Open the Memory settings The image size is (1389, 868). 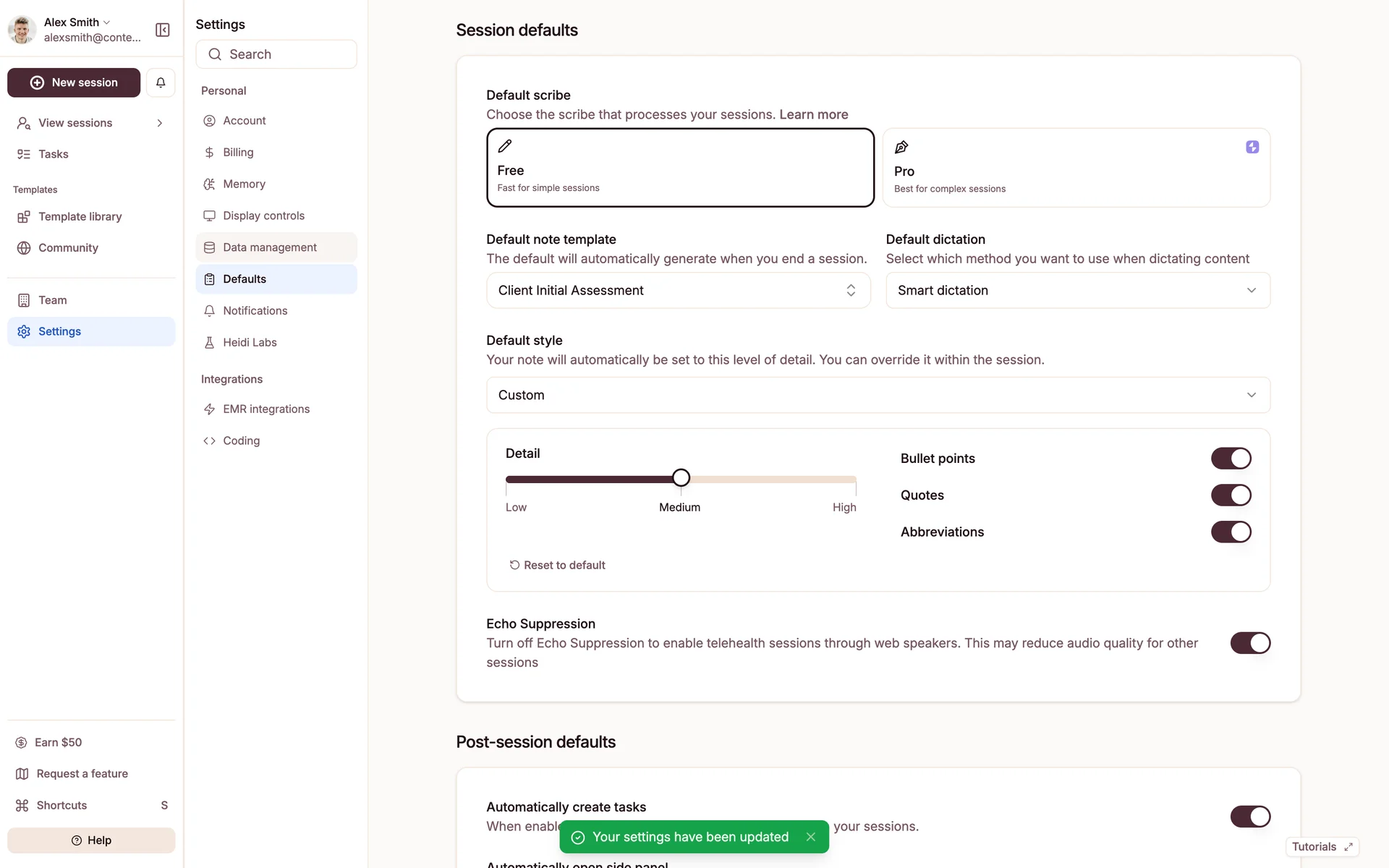click(244, 184)
